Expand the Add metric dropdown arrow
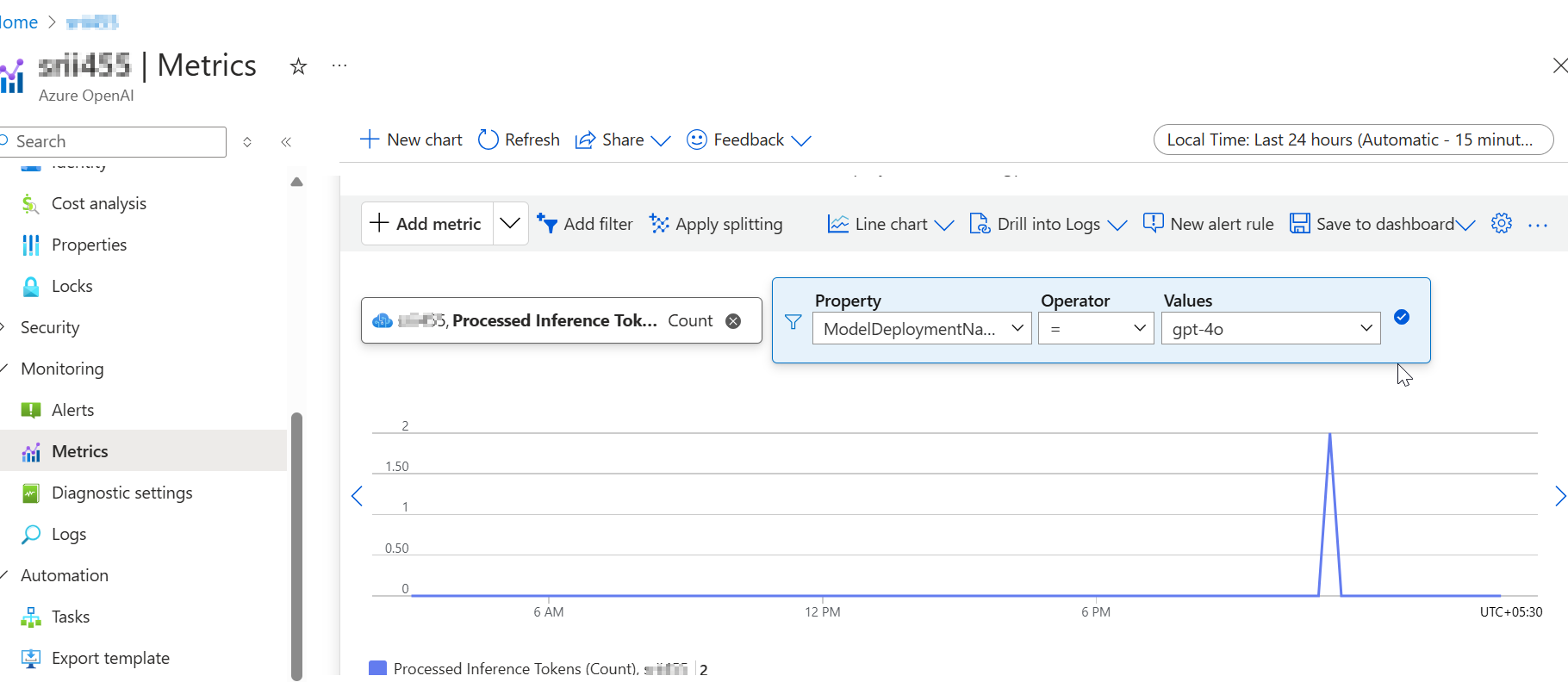 (x=510, y=224)
